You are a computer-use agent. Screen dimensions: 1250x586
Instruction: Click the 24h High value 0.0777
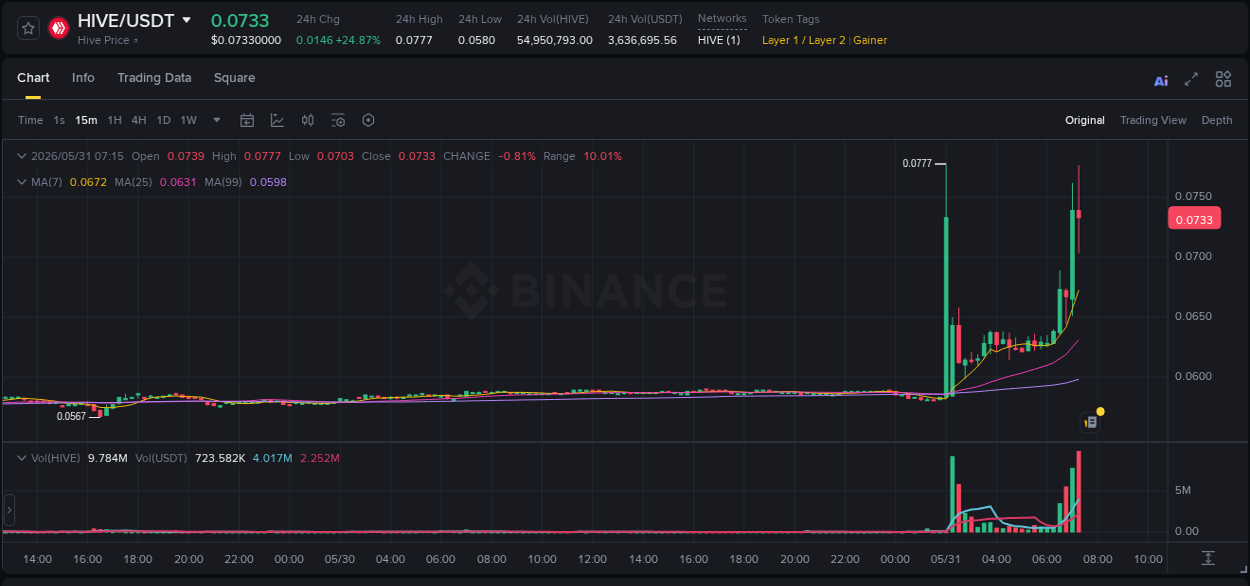click(414, 40)
